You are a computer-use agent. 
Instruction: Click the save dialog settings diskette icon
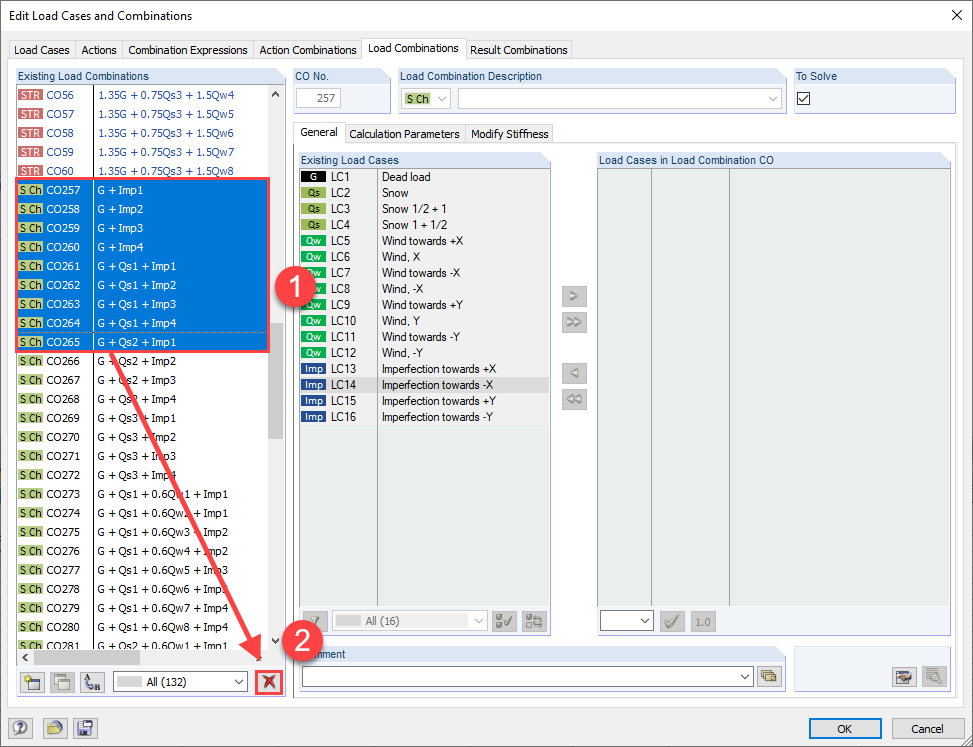coord(85,728)
